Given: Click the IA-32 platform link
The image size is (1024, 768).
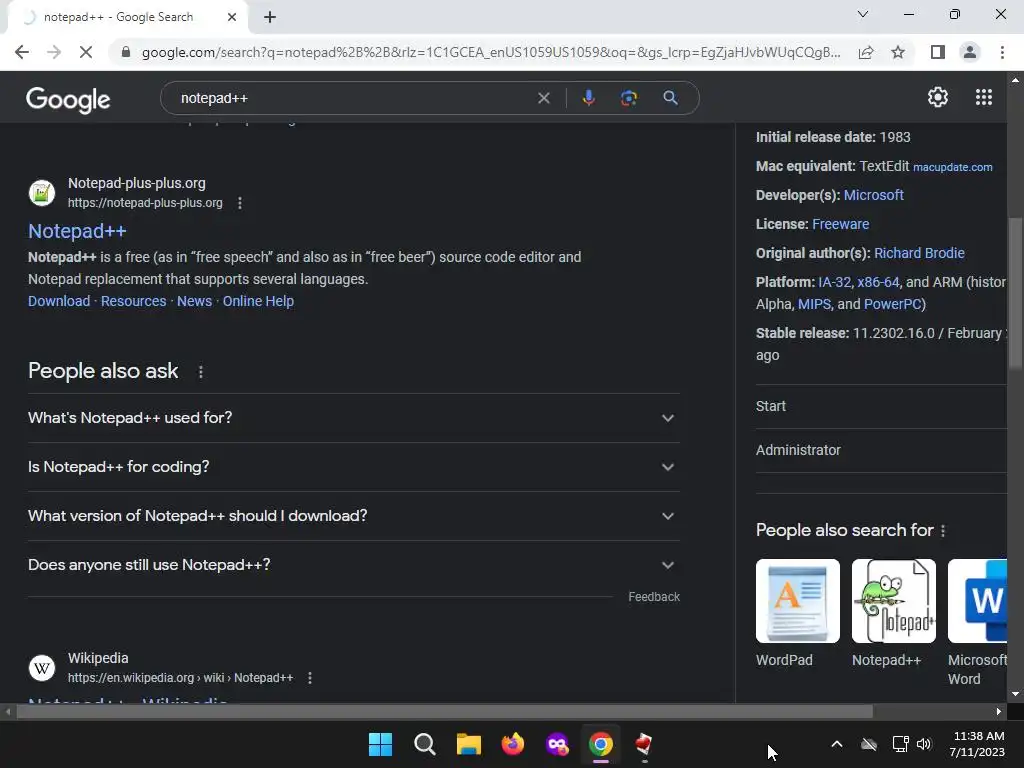Looking at the screenshot, I should [x=835, y=282].
